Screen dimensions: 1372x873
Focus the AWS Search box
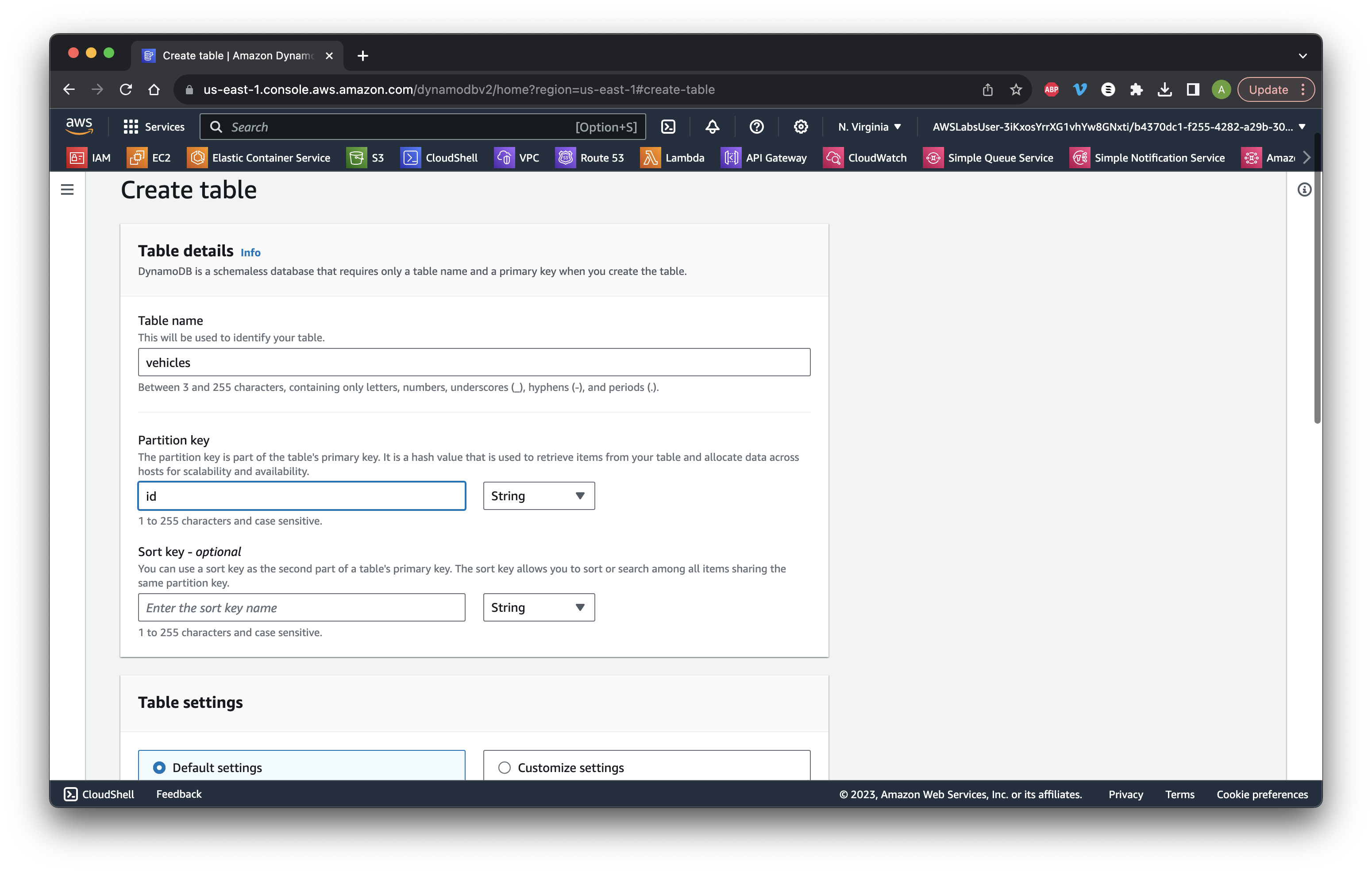point(423,127)
